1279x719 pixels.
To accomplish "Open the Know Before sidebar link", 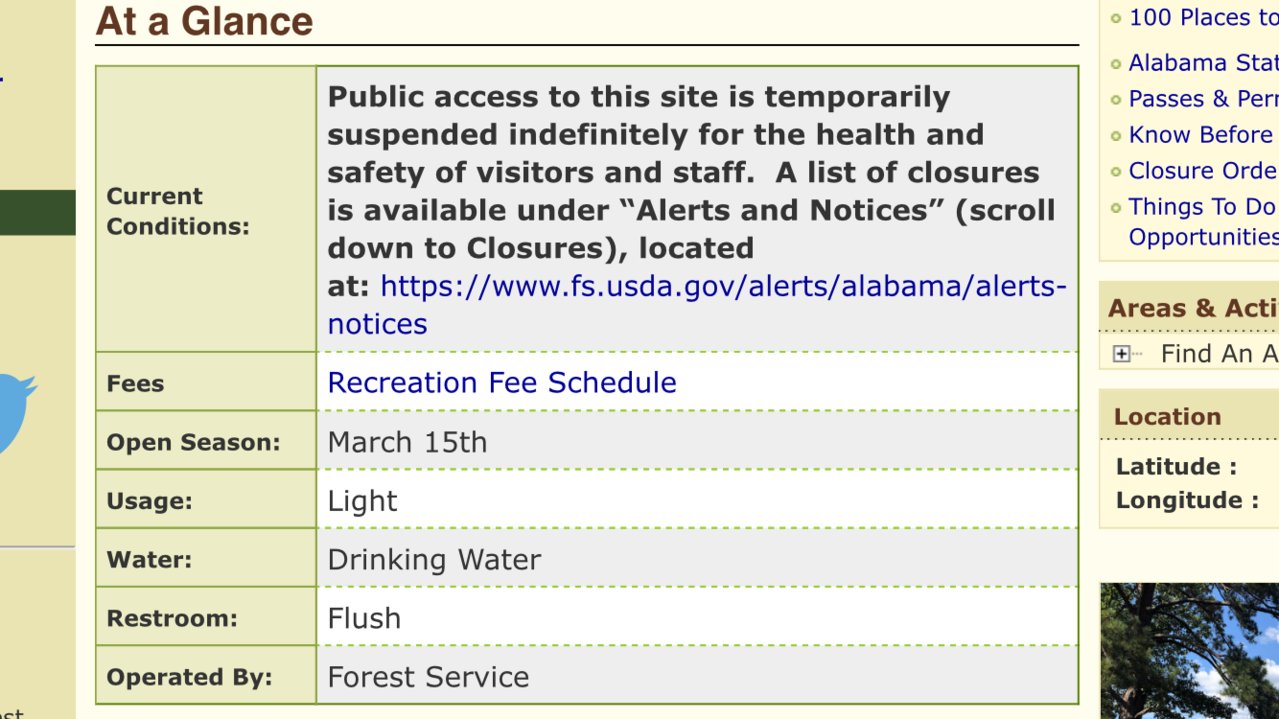I will pos(1203,134).
